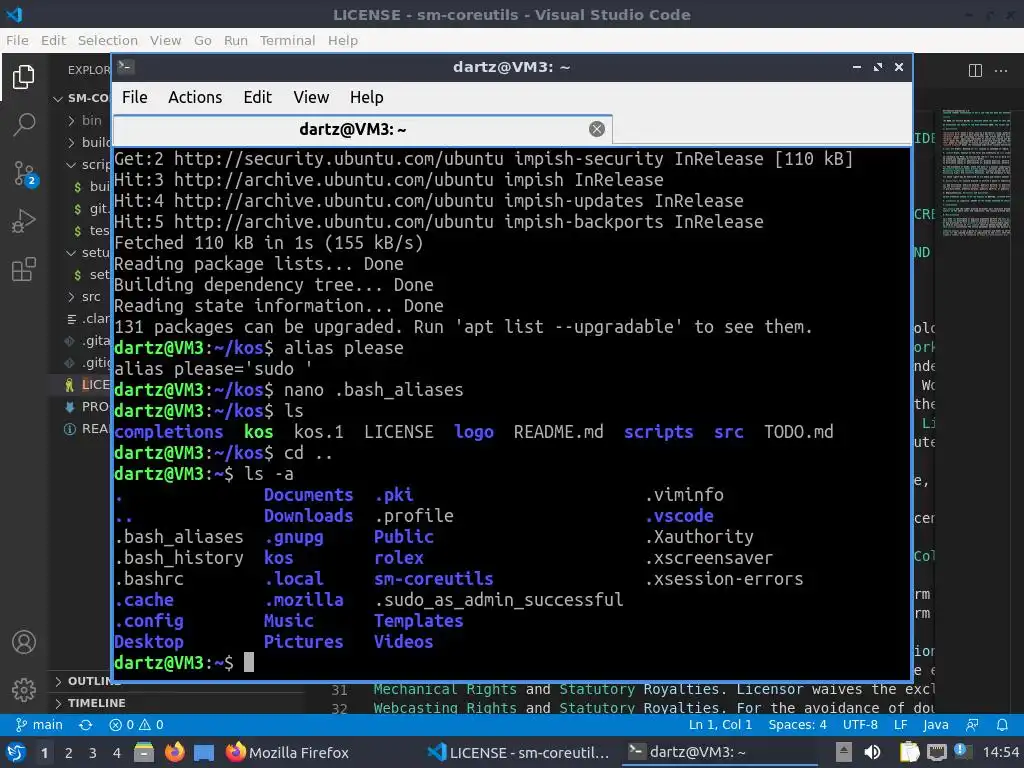The height and width of the screenshot is (768, 1024).
Task: Change line ending via LF status item
Action: [x=901, y=725]
